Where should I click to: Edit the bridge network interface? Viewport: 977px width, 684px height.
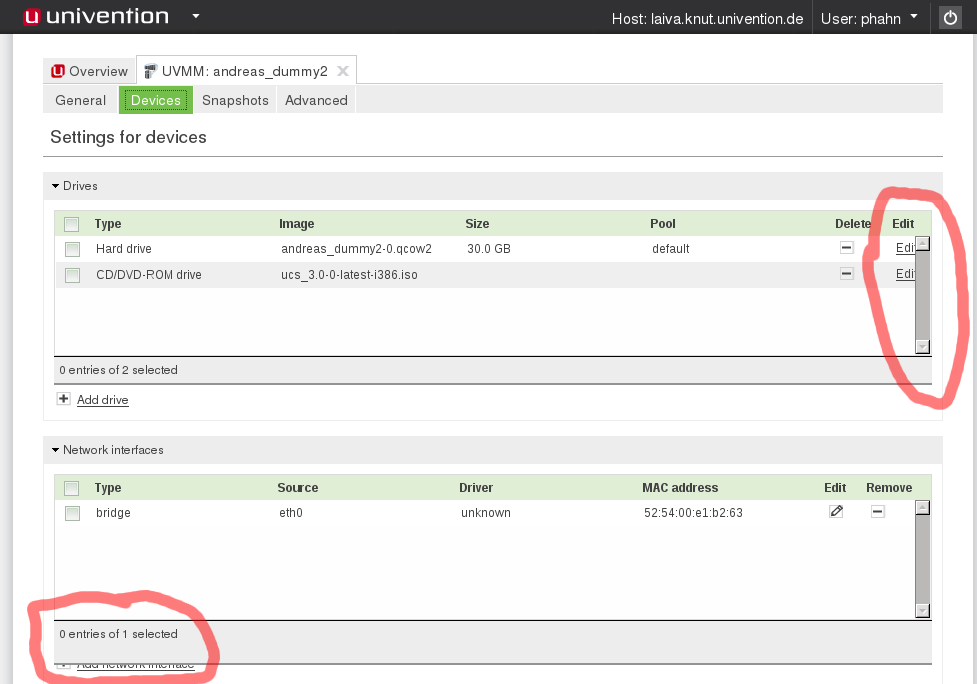click(x=836, y=512)
